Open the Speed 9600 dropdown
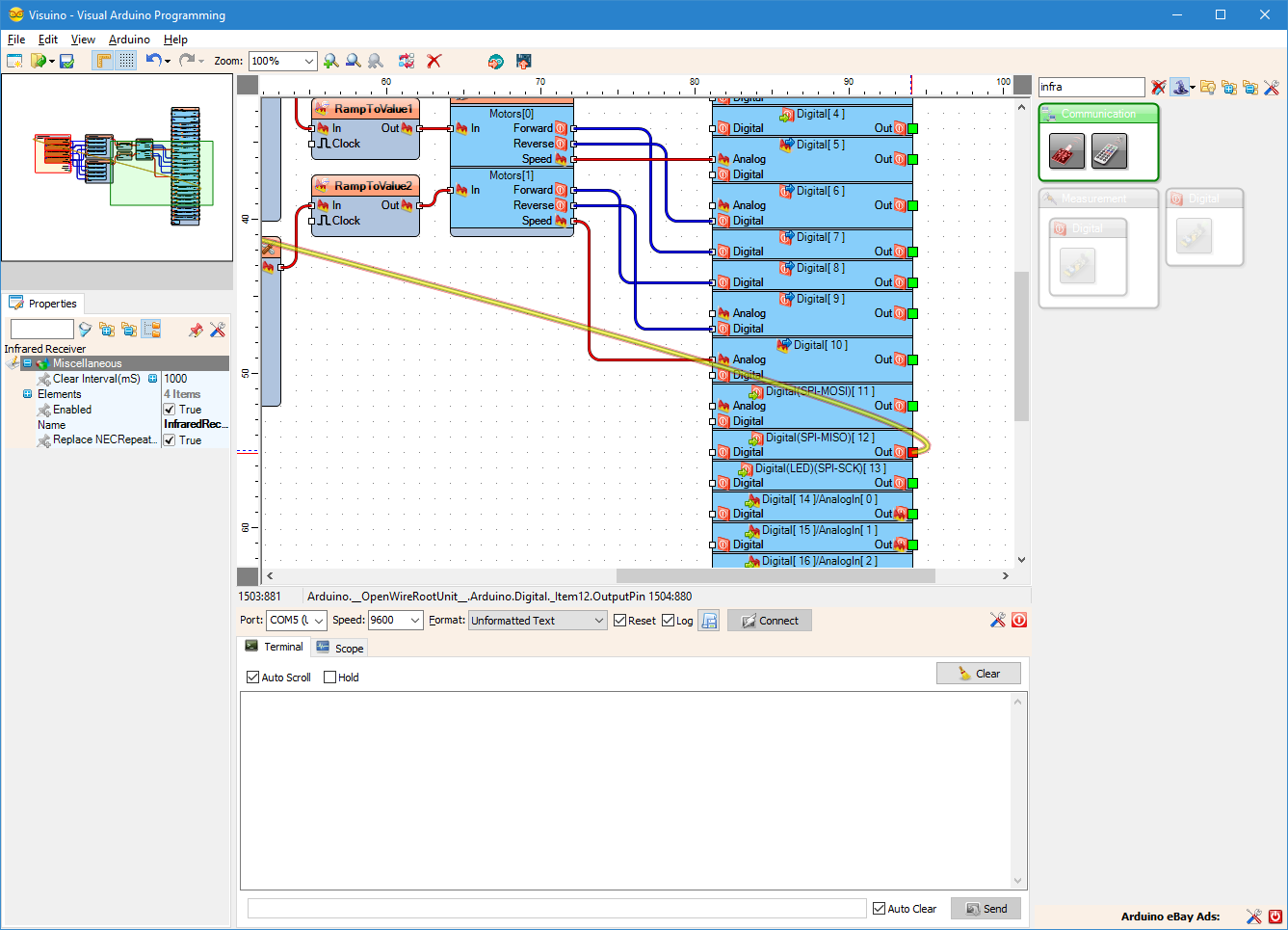 (415, 621)
